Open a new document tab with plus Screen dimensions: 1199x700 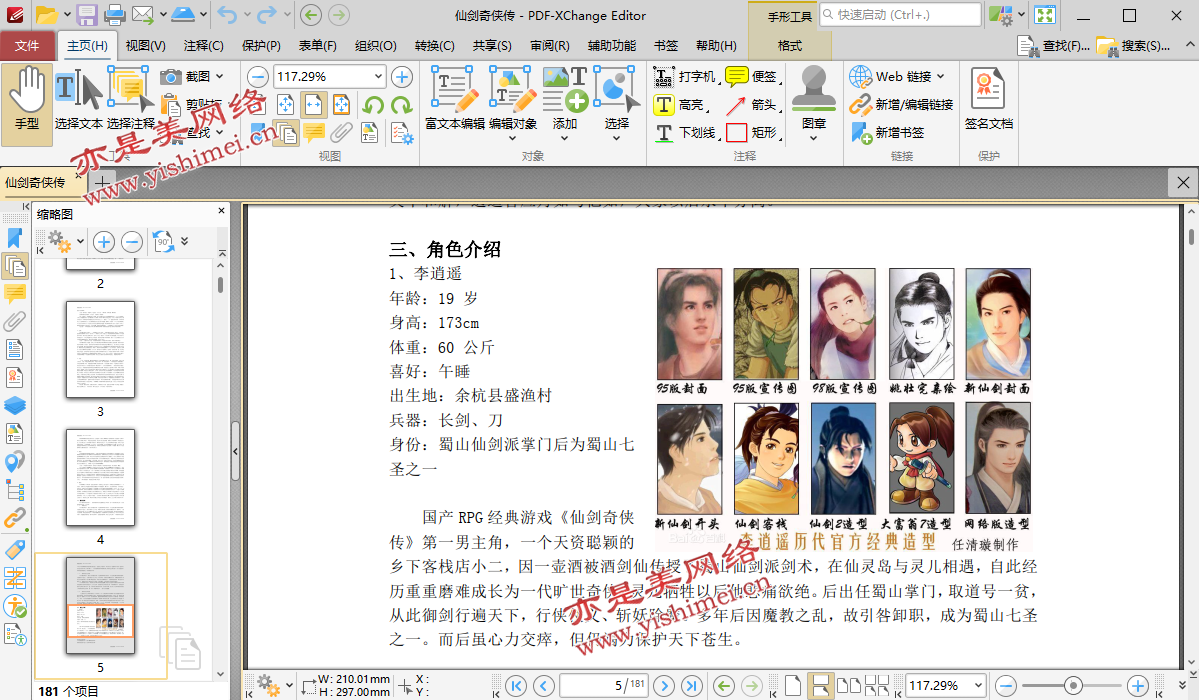click(x=101, y=183)
